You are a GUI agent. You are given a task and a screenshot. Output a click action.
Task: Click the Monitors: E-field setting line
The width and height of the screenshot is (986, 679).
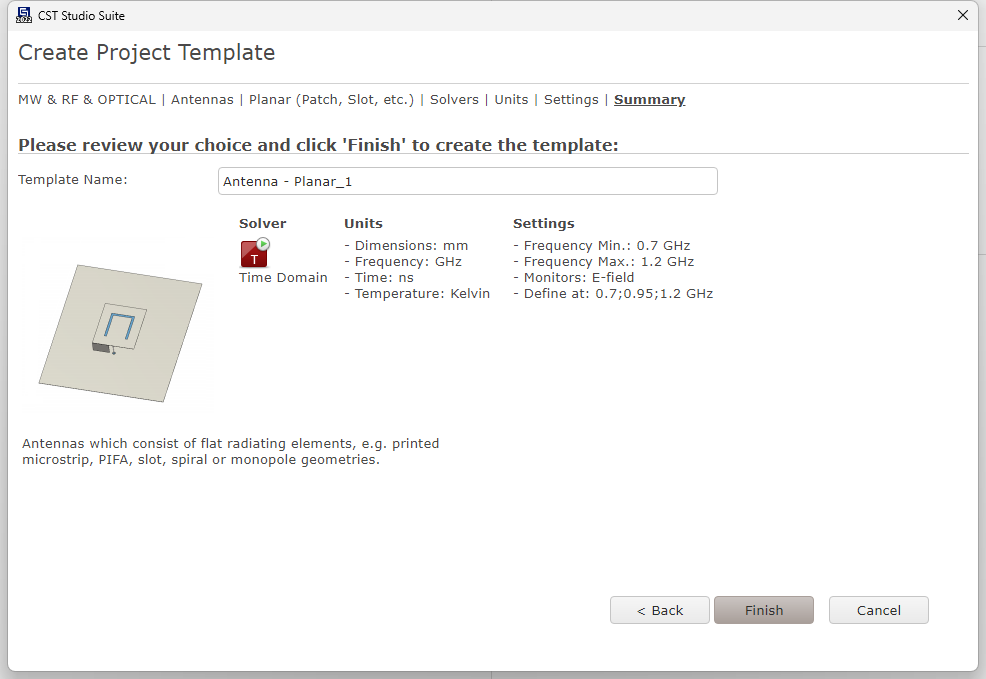573,277
